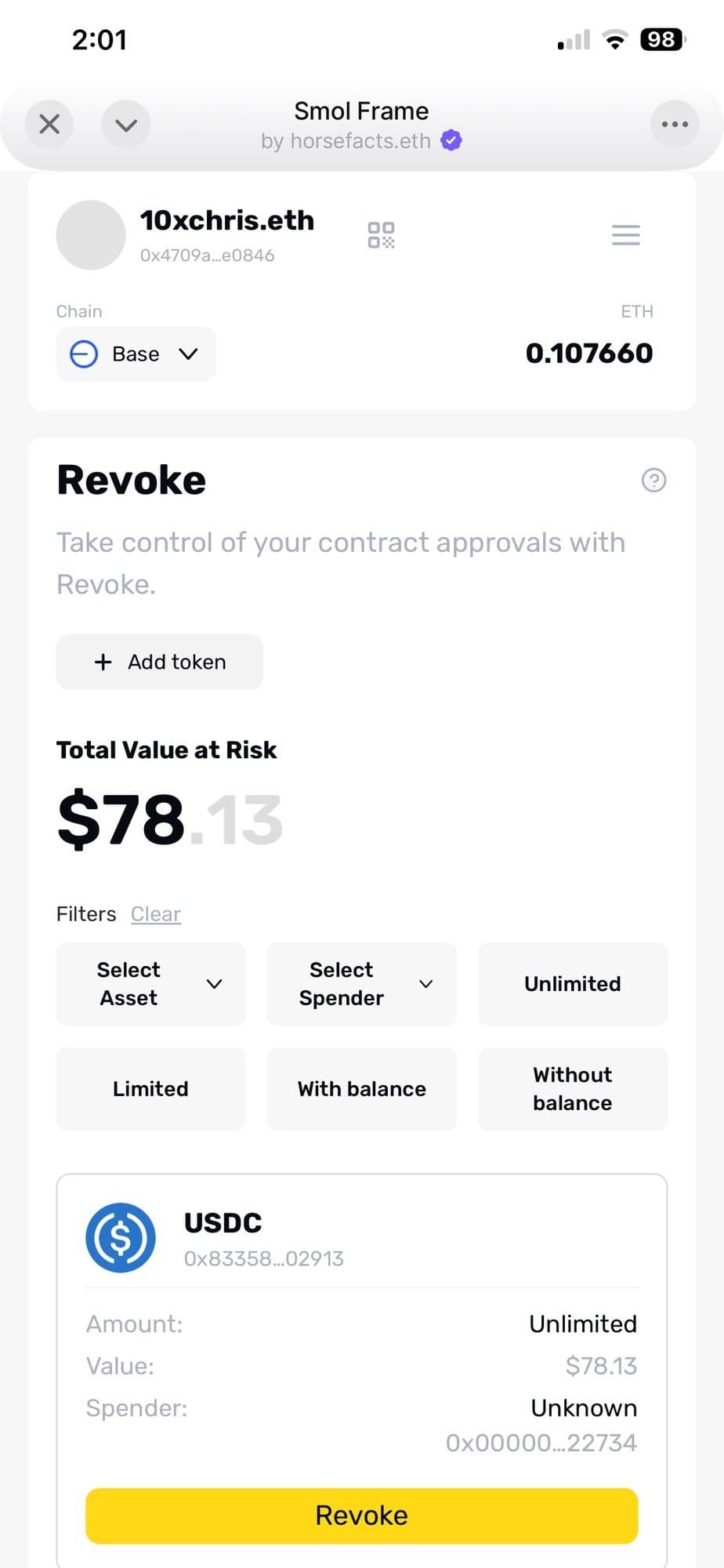
Task: Enable the Without balance filter
Action: (x=573, y=1089)
